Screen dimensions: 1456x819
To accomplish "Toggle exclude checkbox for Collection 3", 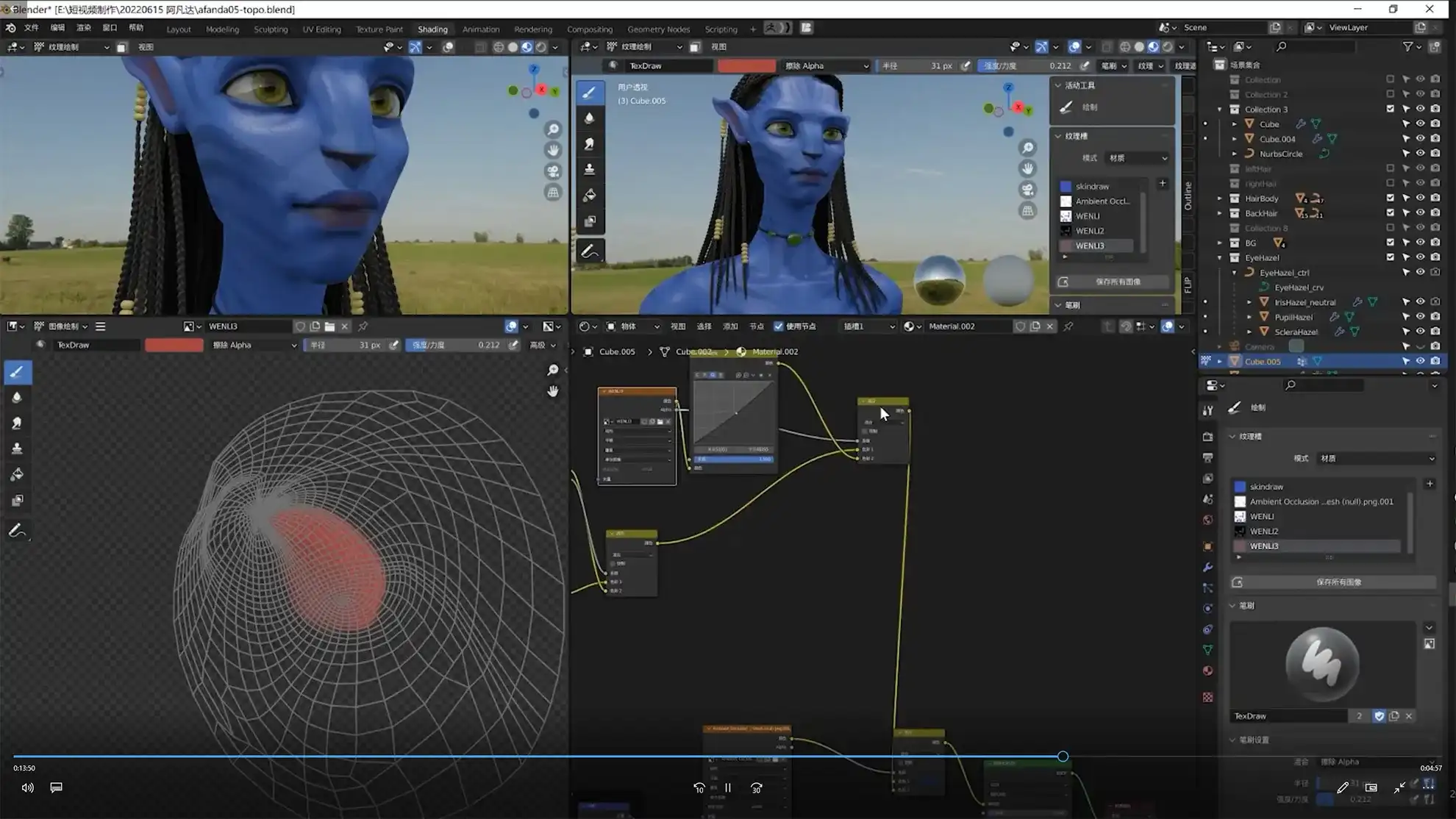I will (x=1390, y=109).
